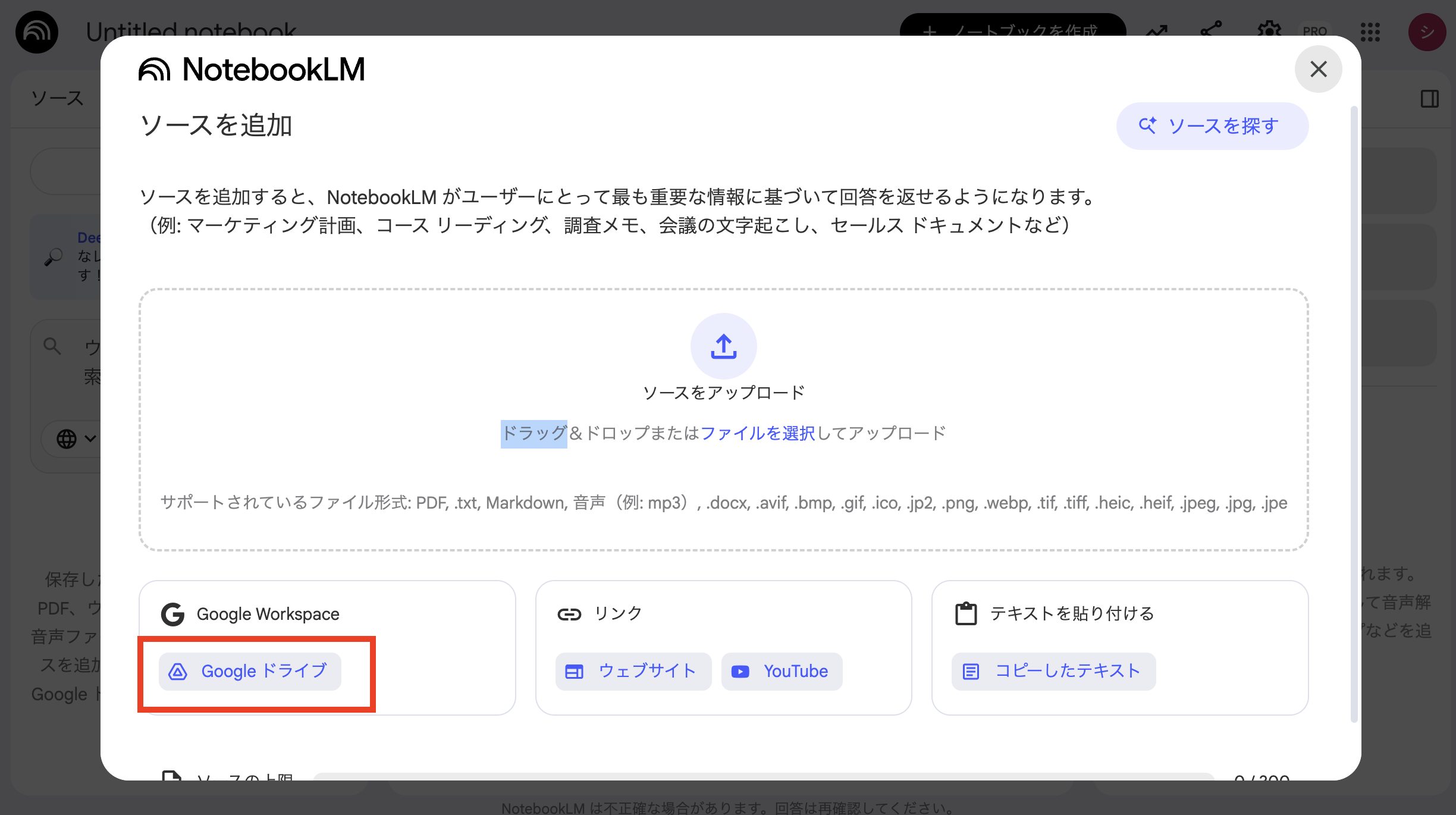Click the search magnifier in the sources panel
Screen dimensions: 1456x815
52,345
